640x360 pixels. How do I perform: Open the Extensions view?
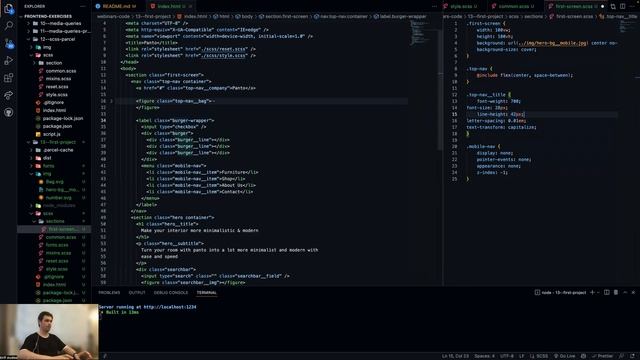8,78
